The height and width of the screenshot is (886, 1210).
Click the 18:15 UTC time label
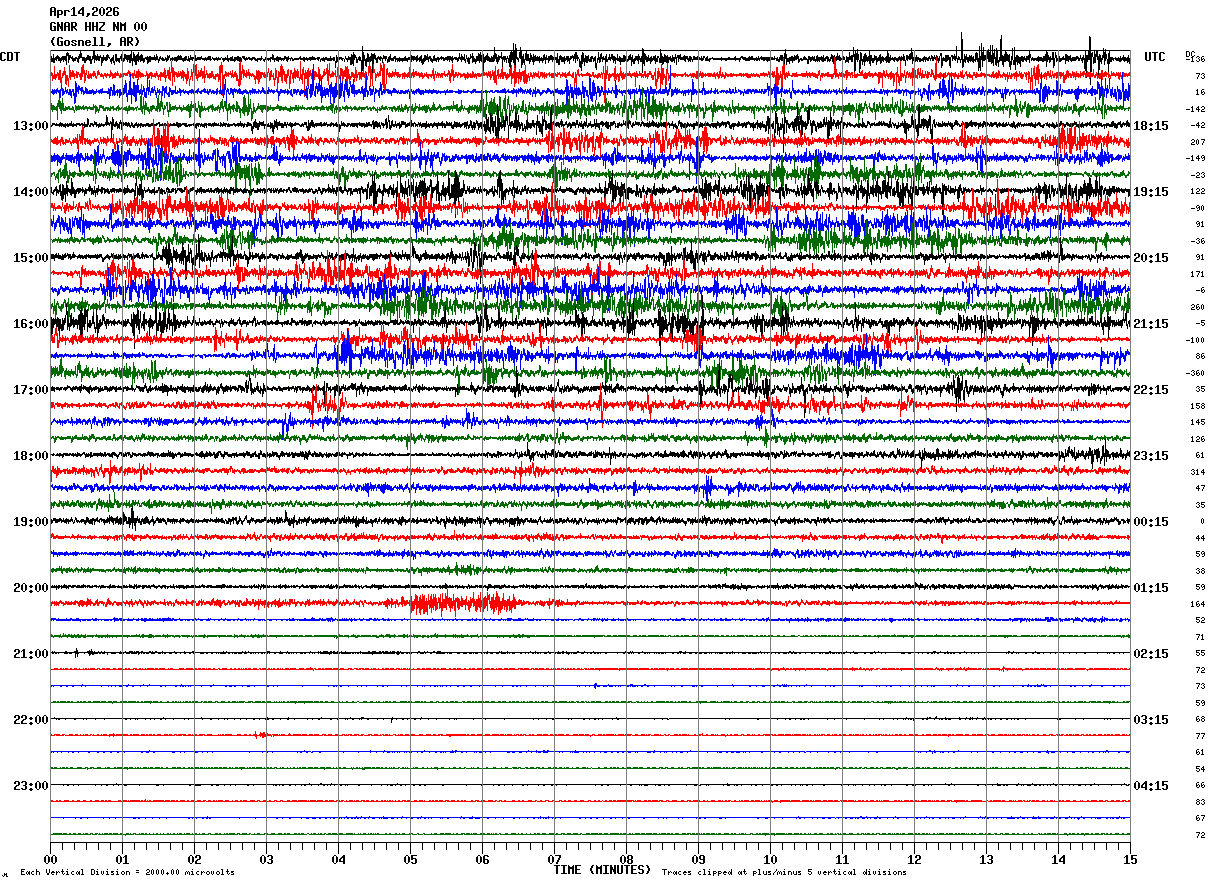tap(1151, 126)
